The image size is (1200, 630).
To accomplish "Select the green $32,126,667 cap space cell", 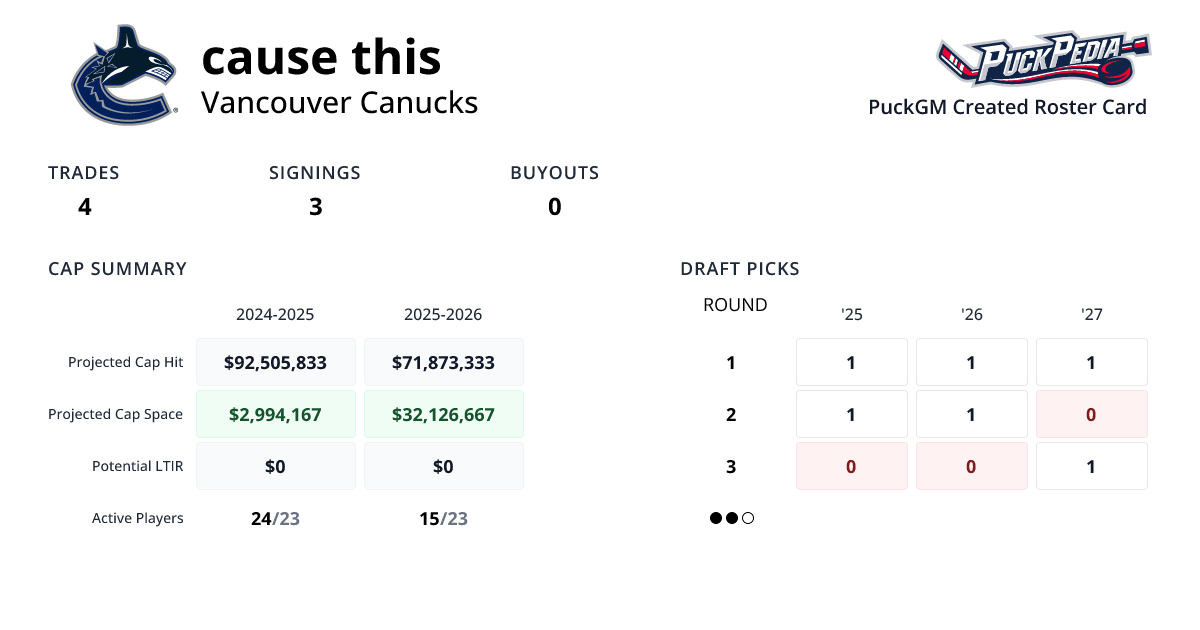I will tap(443, 414).
